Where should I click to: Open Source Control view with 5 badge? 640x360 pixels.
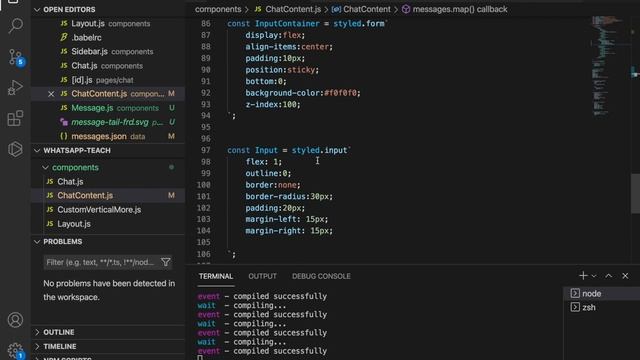(15, 57)
